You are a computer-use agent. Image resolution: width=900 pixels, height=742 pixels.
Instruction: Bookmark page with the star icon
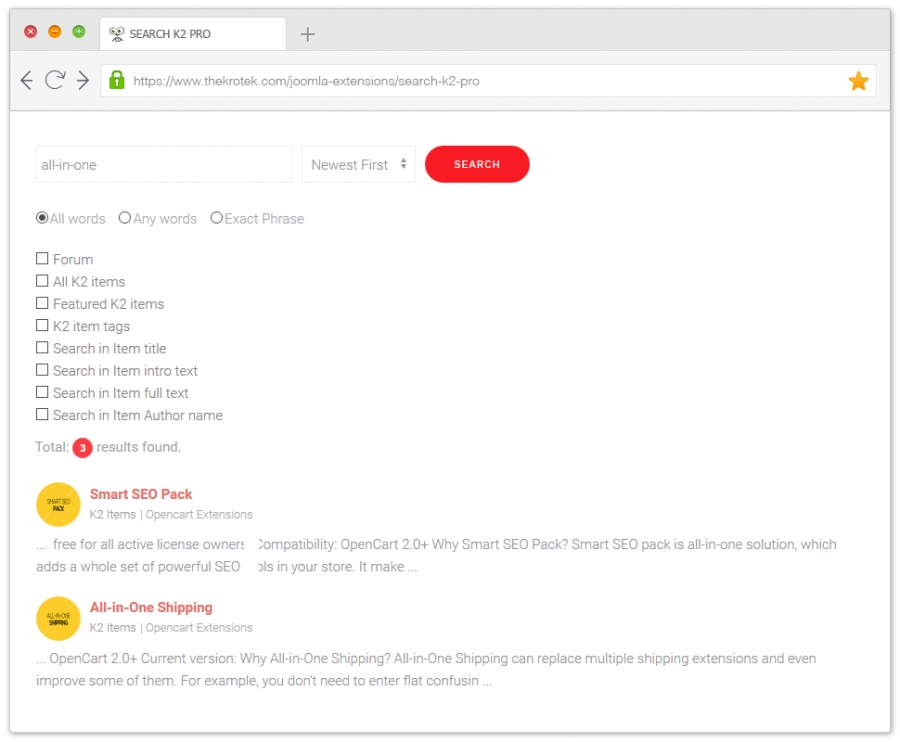858,81
